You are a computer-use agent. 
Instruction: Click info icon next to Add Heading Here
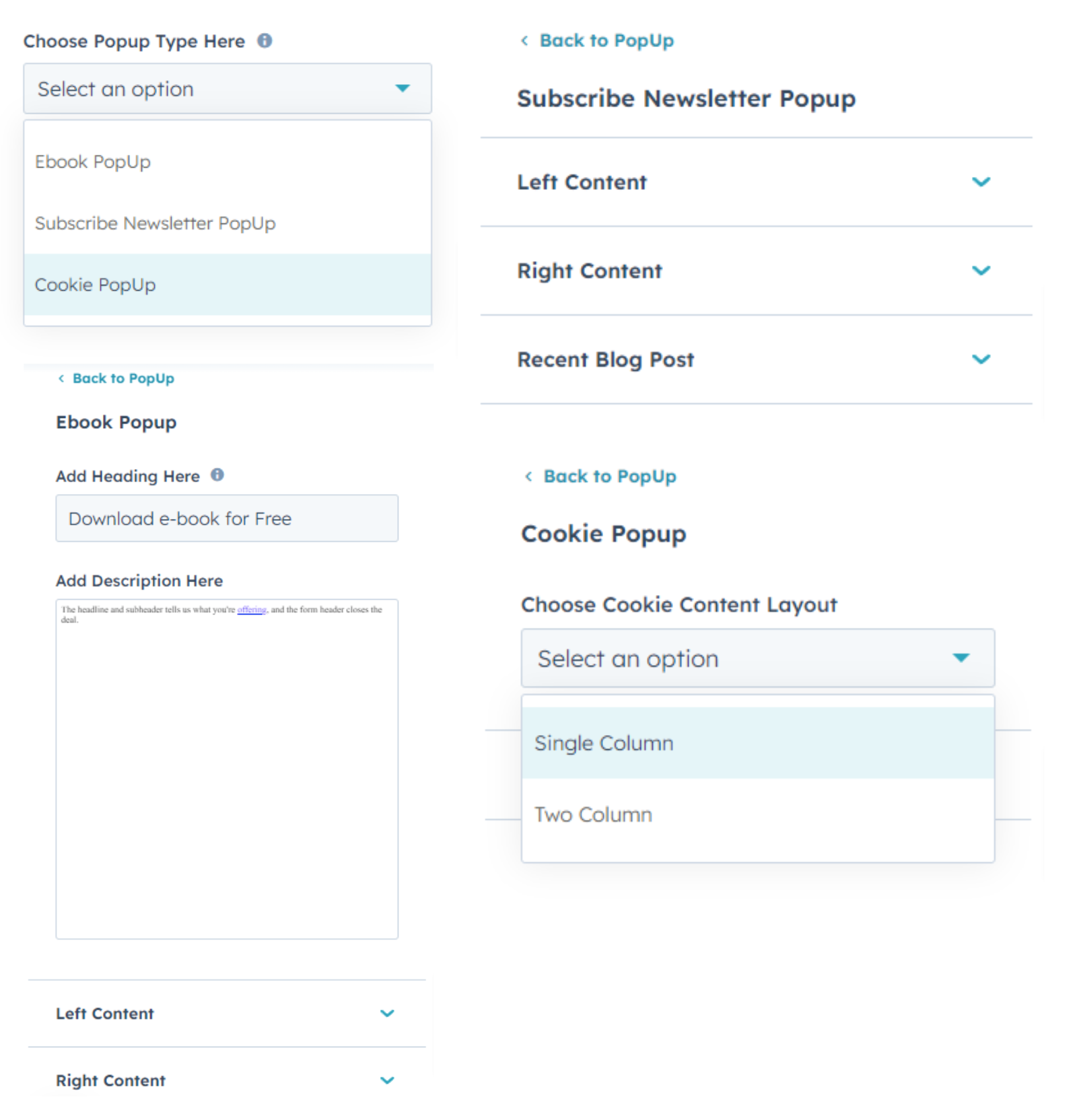[x=217, y=475]
